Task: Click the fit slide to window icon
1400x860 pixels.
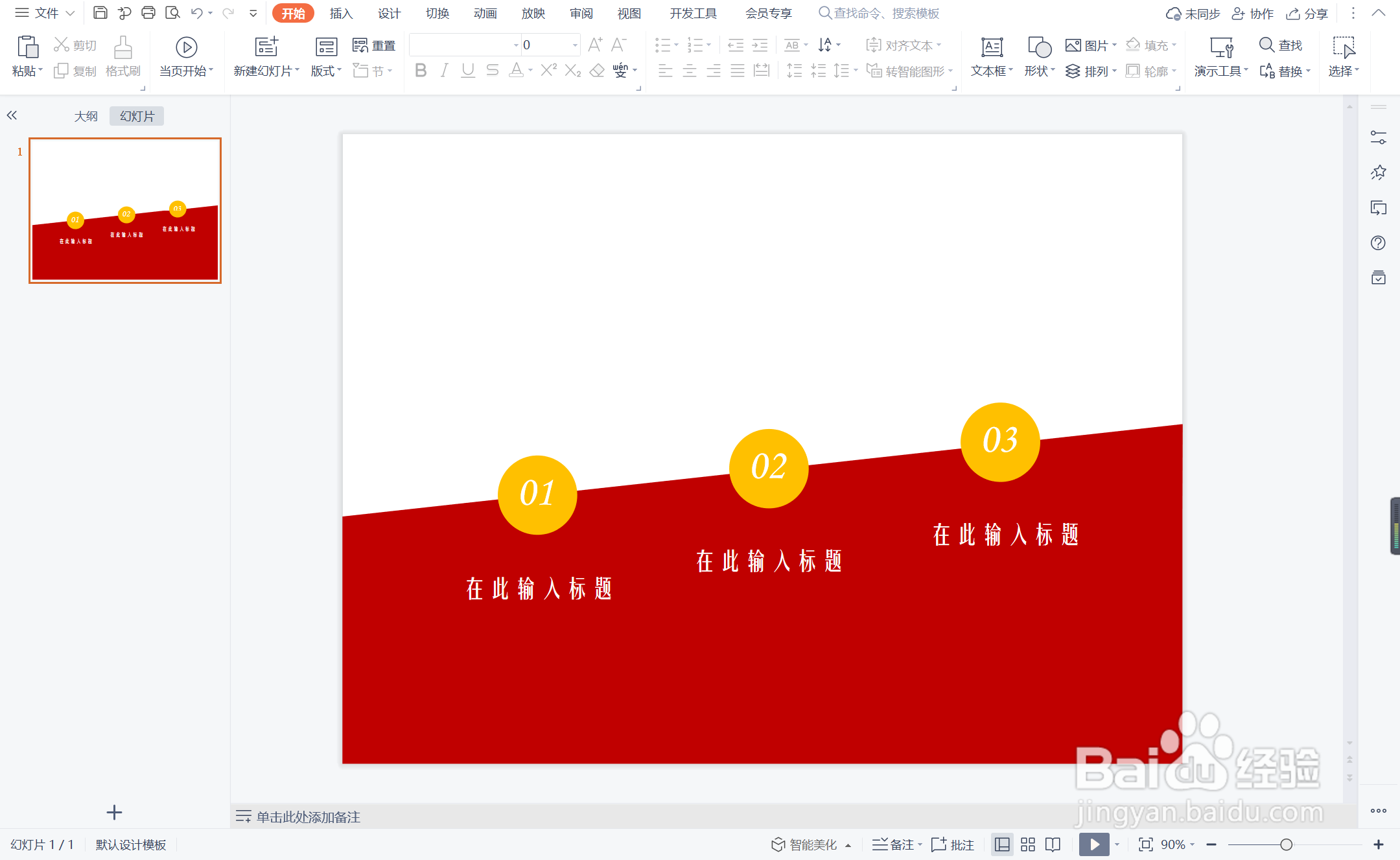Action: tap(1146, 844)
